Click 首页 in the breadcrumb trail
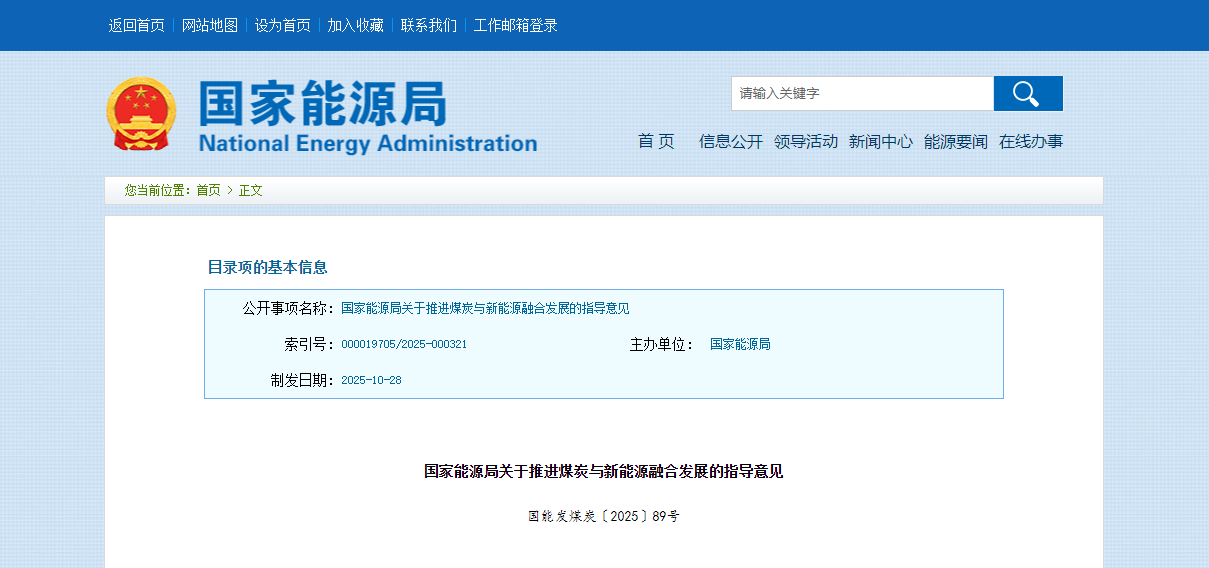The image size is (1209, 568). tap(208, 190)
